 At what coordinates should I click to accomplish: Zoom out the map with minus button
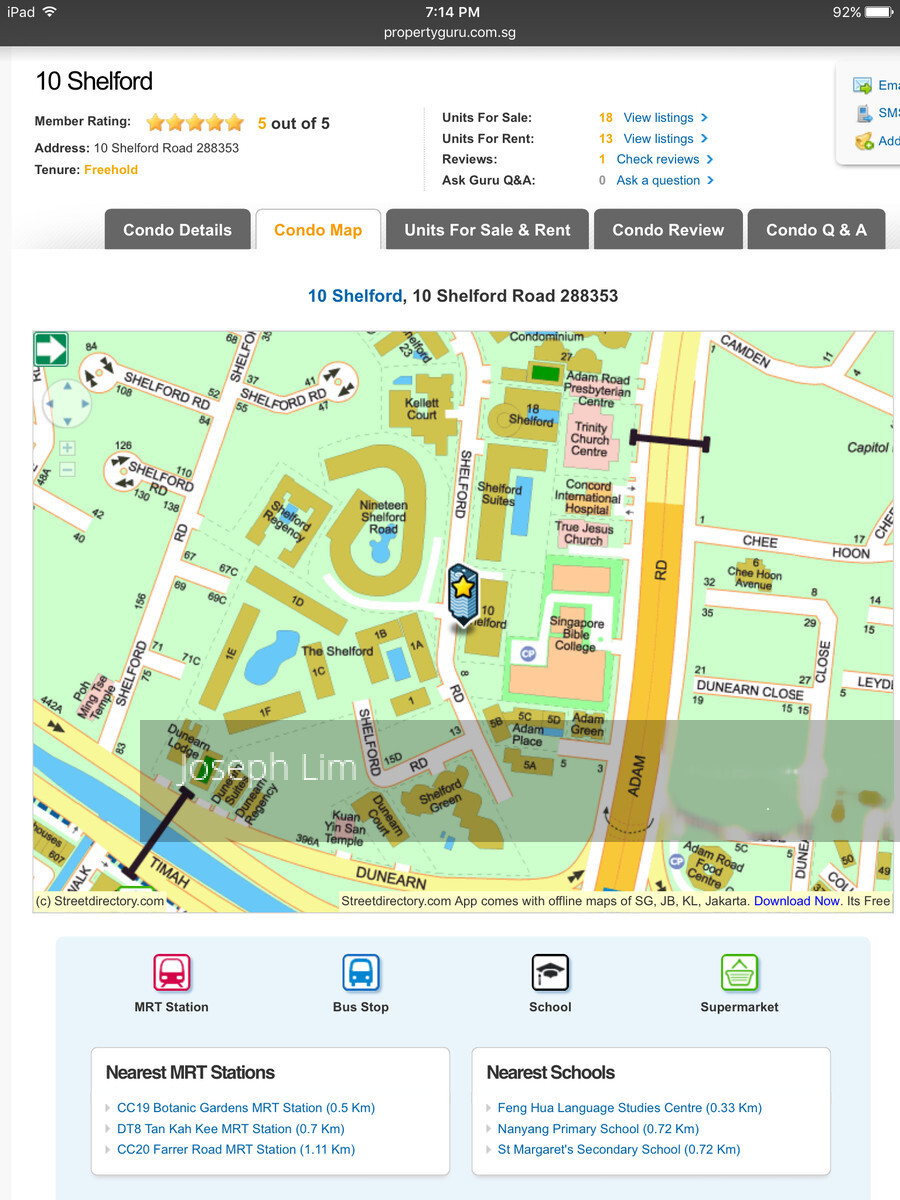[x=67, y=469]
